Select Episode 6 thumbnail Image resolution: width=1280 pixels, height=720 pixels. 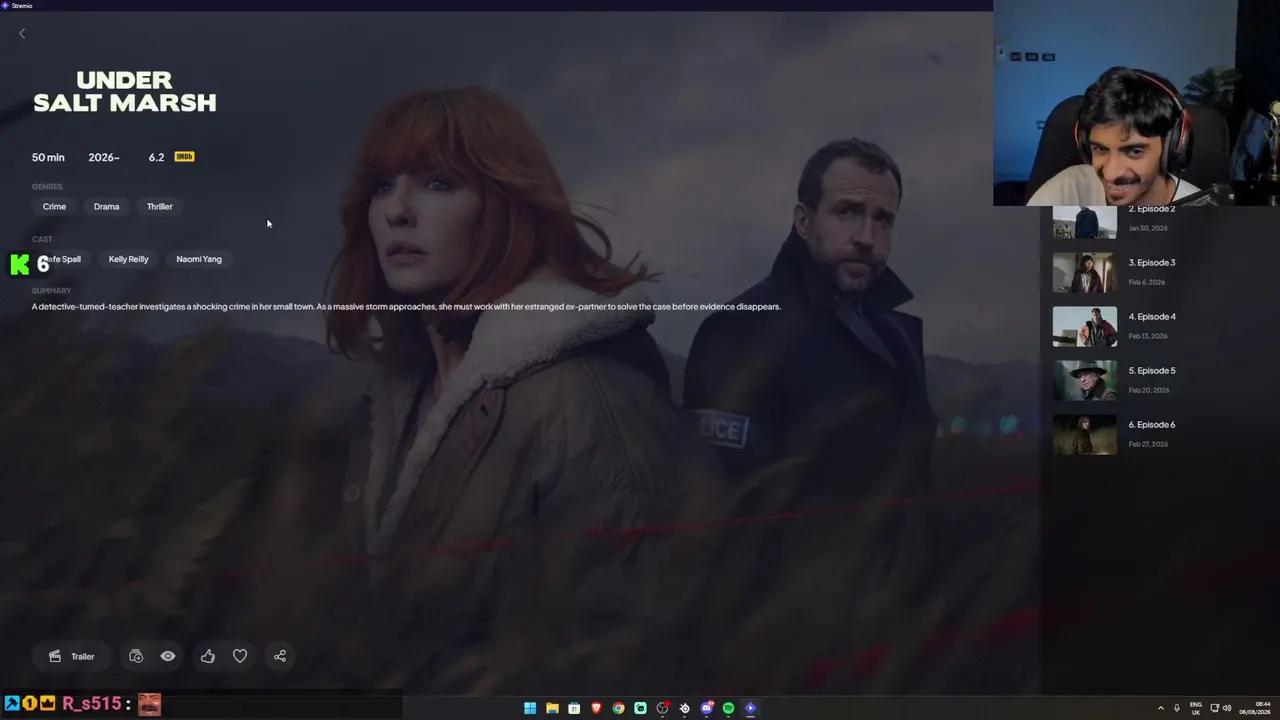pyautogui.click(x=1084, y=434)
